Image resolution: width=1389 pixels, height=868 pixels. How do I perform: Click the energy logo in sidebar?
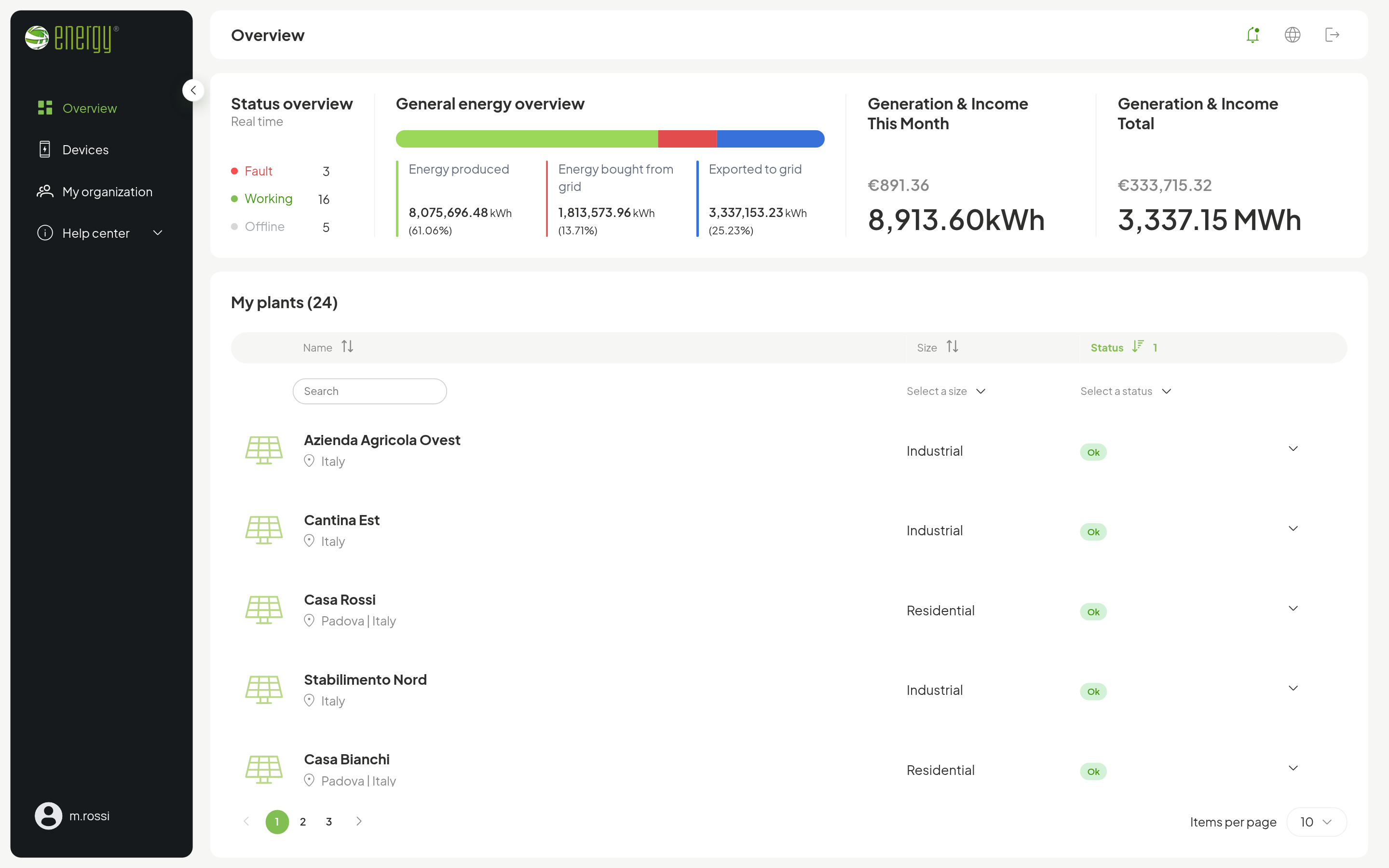(72, 39)
